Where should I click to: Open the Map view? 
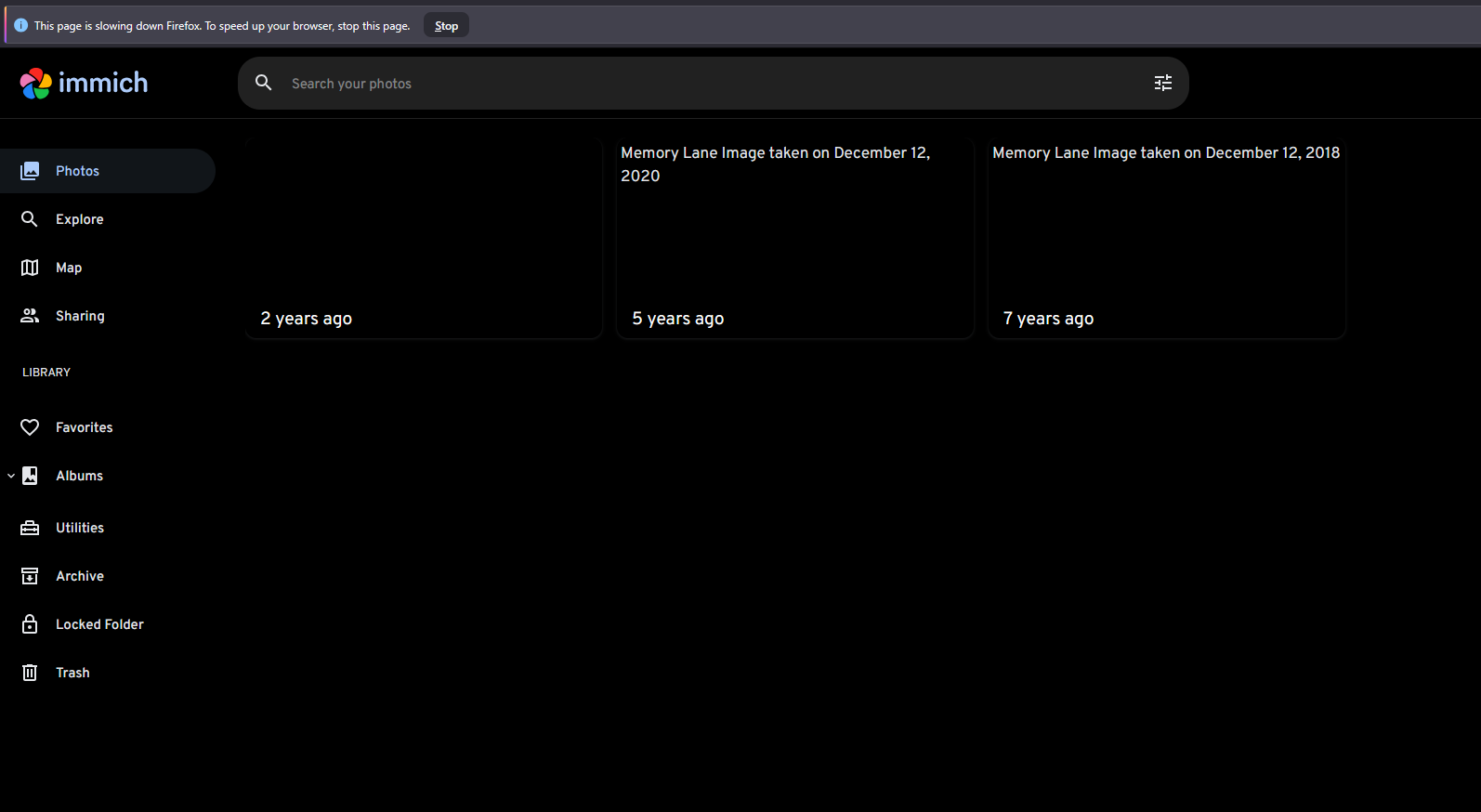click(x=108, y=268)
